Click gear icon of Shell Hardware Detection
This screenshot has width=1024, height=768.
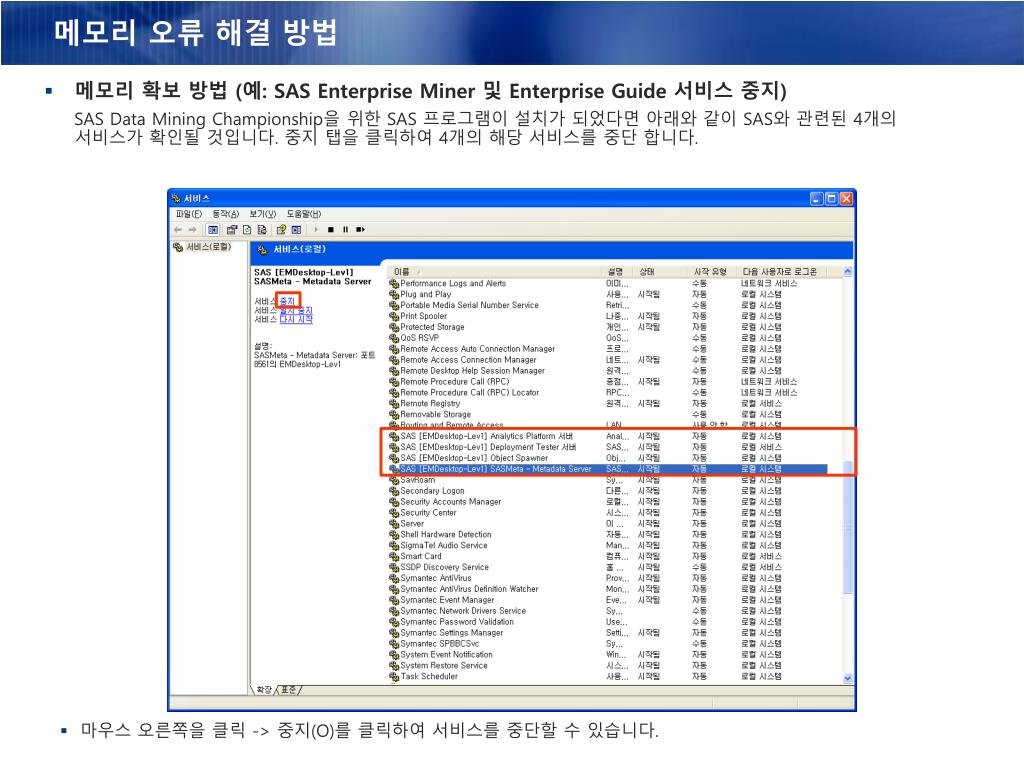click(394, 534)
